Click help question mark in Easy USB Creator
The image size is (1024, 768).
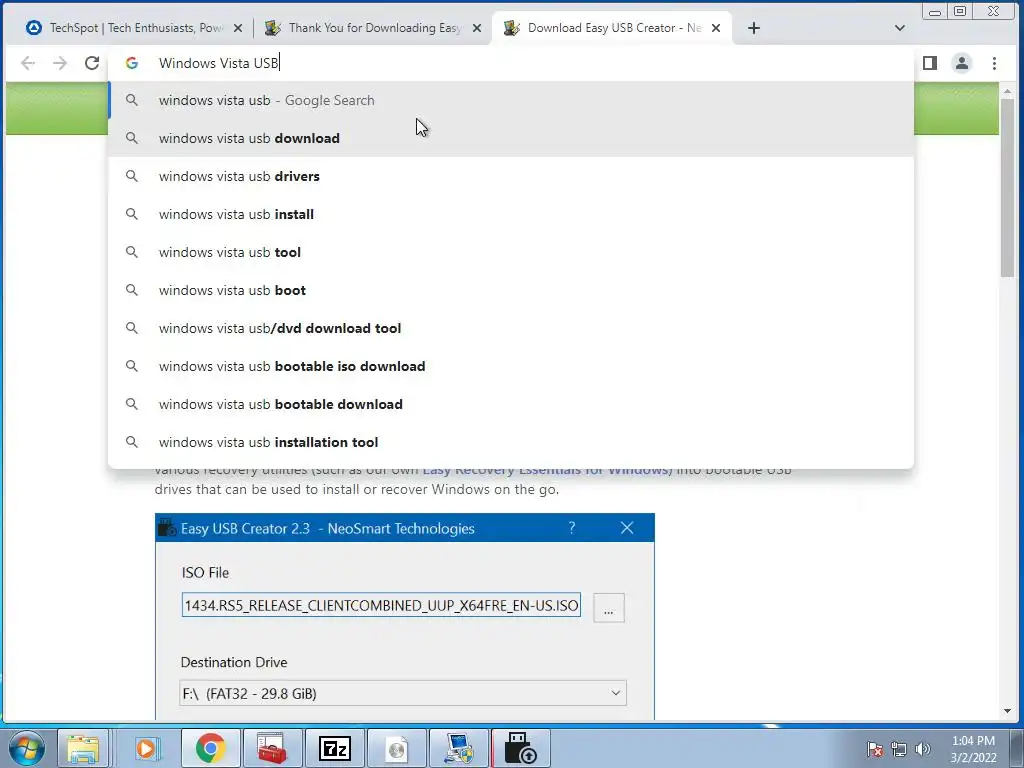[x=571, y=528]
